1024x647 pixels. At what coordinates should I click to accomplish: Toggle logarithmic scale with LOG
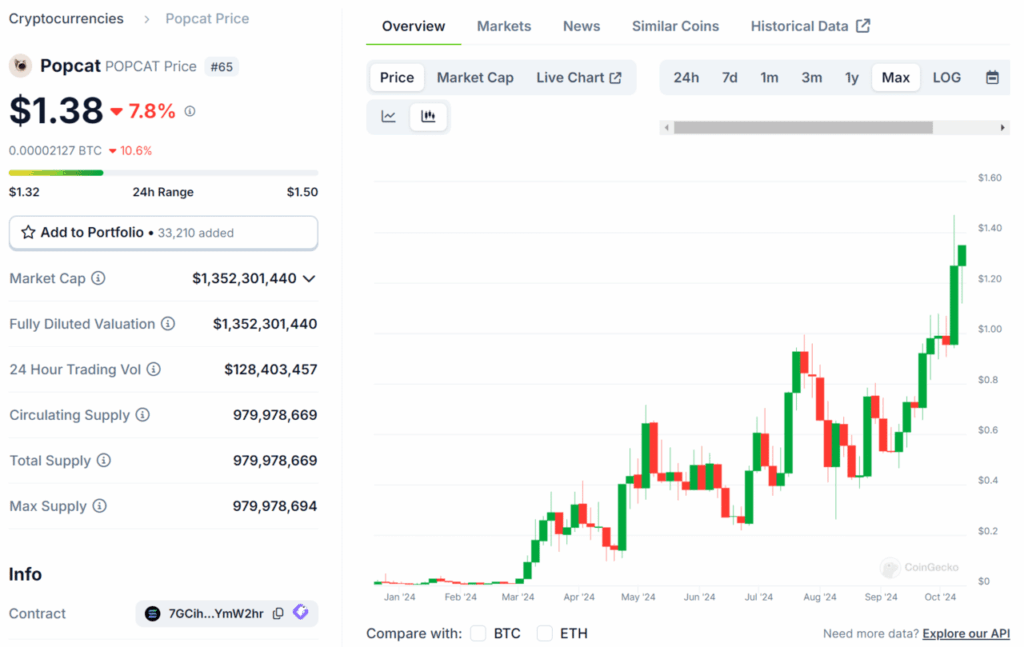946,77
